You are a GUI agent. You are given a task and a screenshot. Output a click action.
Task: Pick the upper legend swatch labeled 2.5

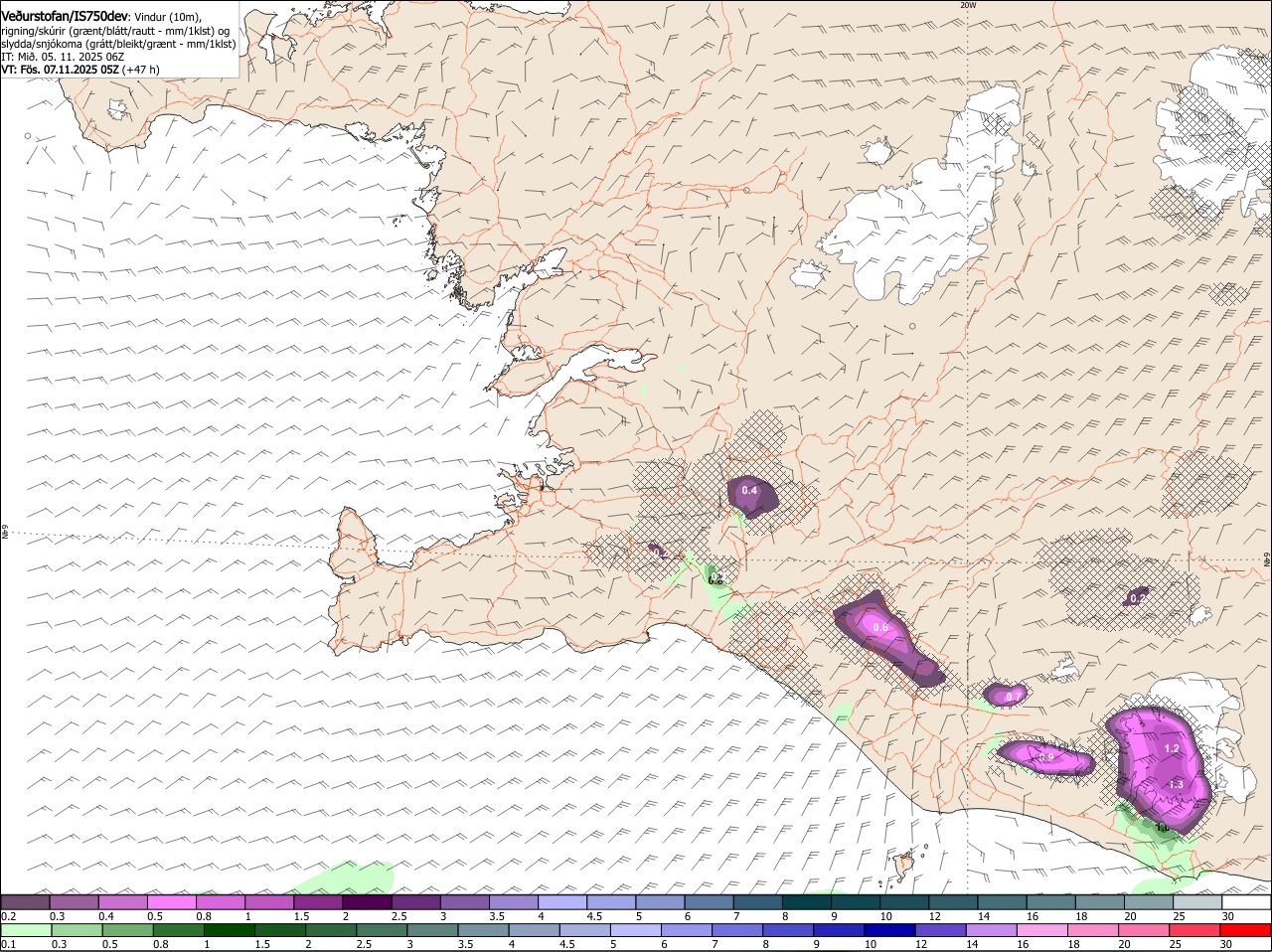(x=415, y=902)
